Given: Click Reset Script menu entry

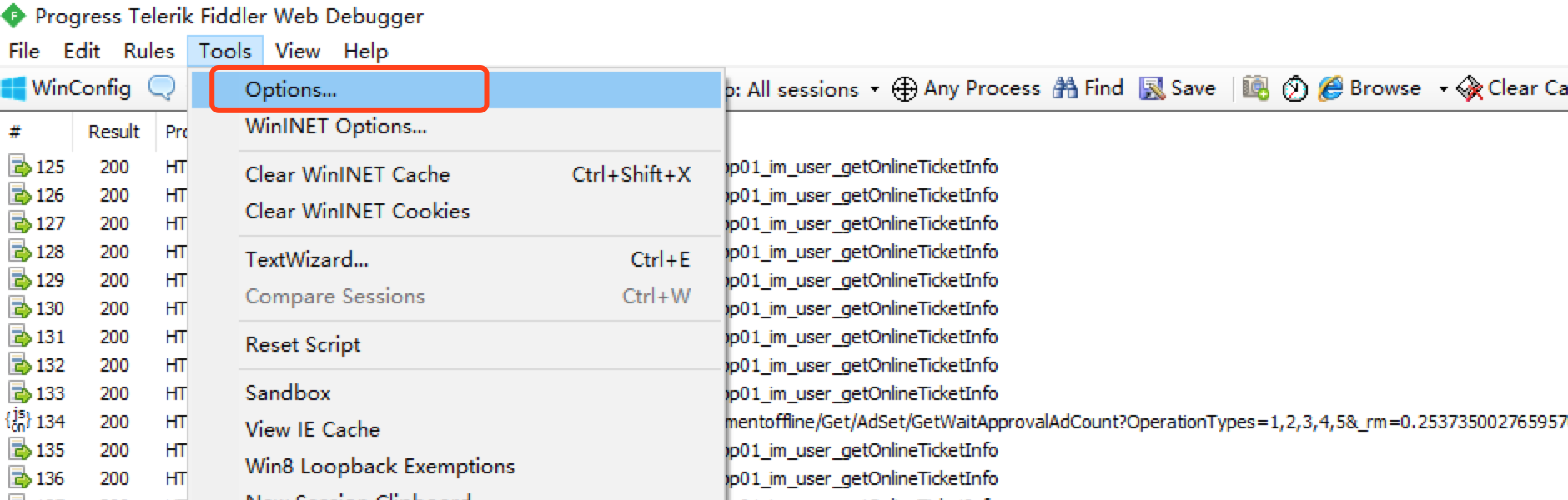Looking at the screenshot, I should (303, 344).
